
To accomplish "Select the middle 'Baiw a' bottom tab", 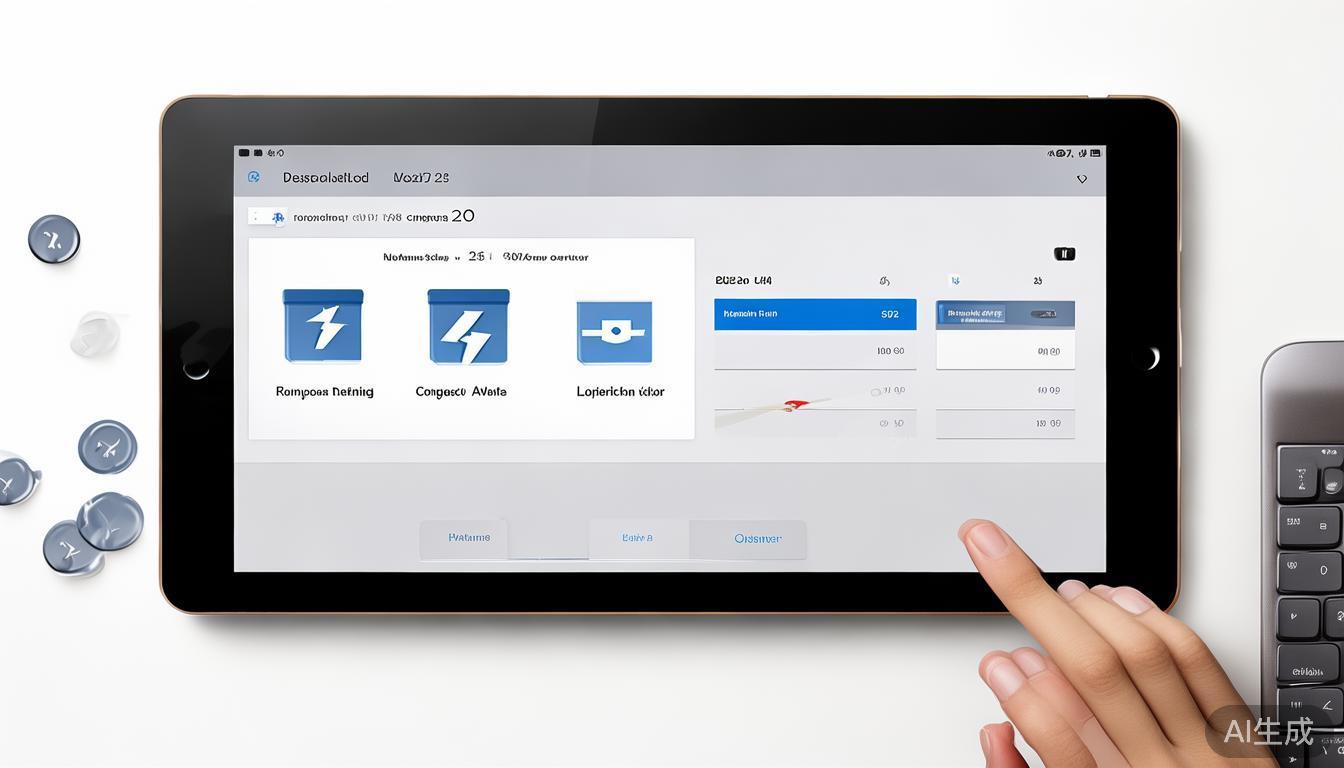I will pos(637,538).
